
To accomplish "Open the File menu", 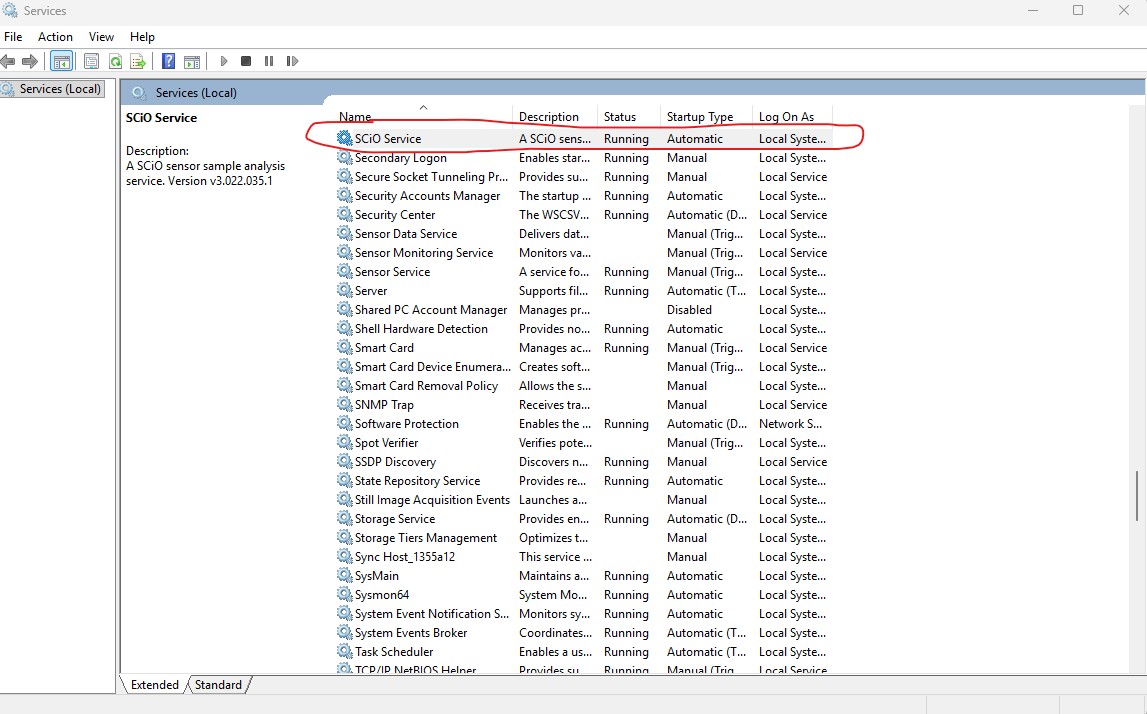I will click(x=13, y=37).
